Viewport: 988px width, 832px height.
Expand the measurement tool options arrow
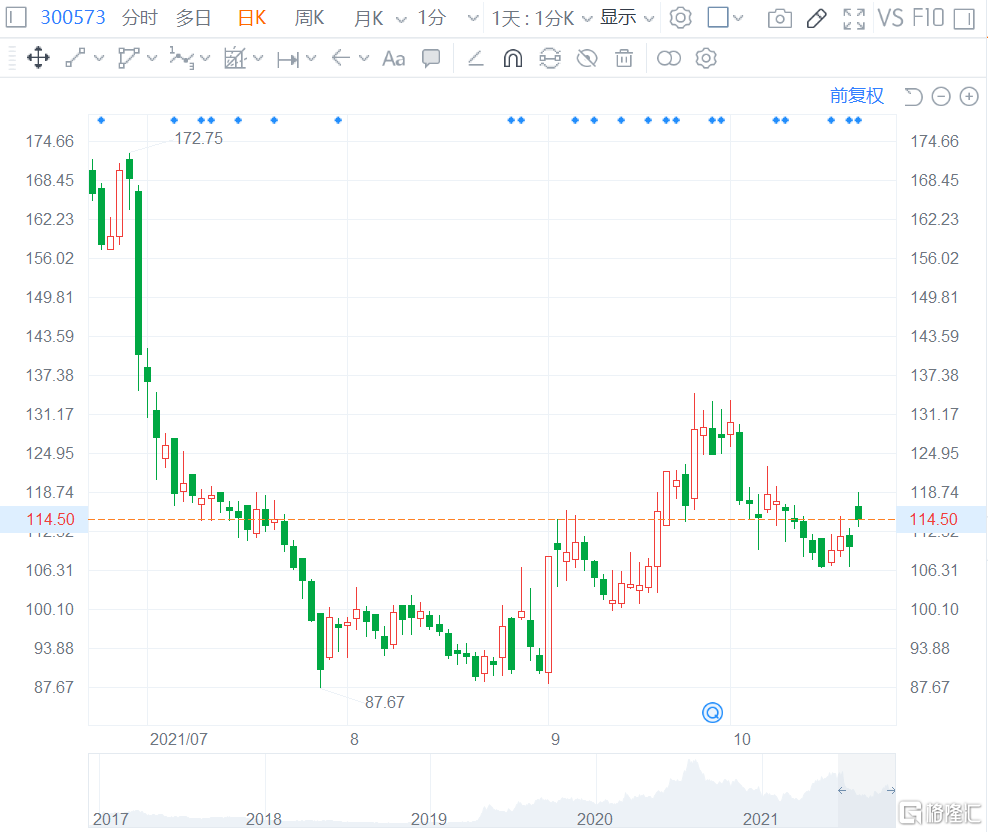[258, 59]
